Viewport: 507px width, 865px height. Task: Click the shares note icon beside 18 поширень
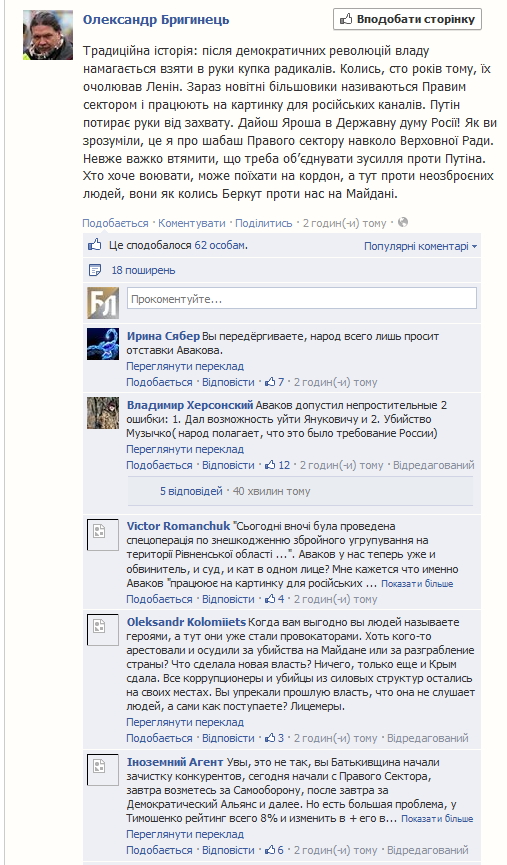(x=95, y=270)
